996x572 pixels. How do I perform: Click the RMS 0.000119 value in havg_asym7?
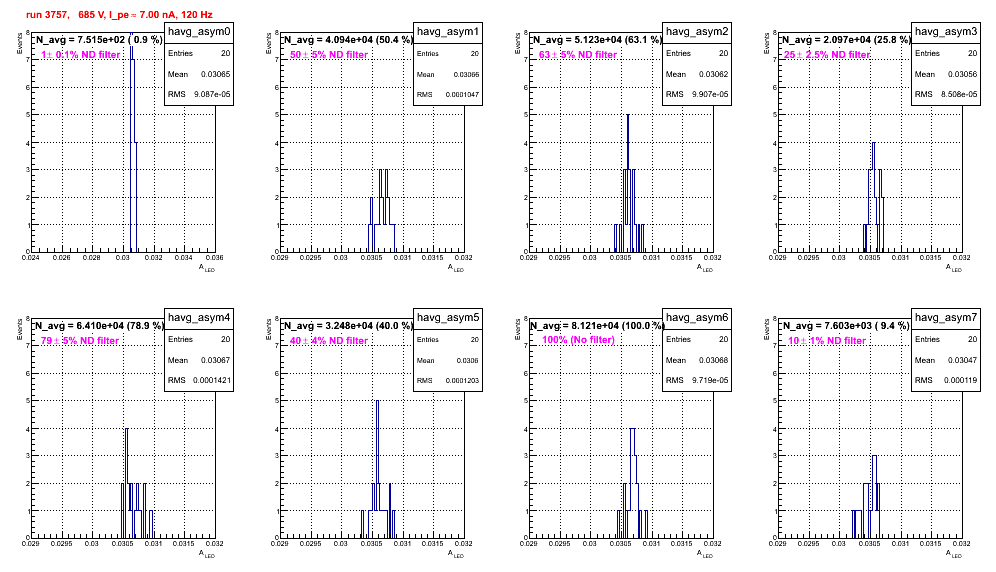pyautogui.click(x=960, y=381)
